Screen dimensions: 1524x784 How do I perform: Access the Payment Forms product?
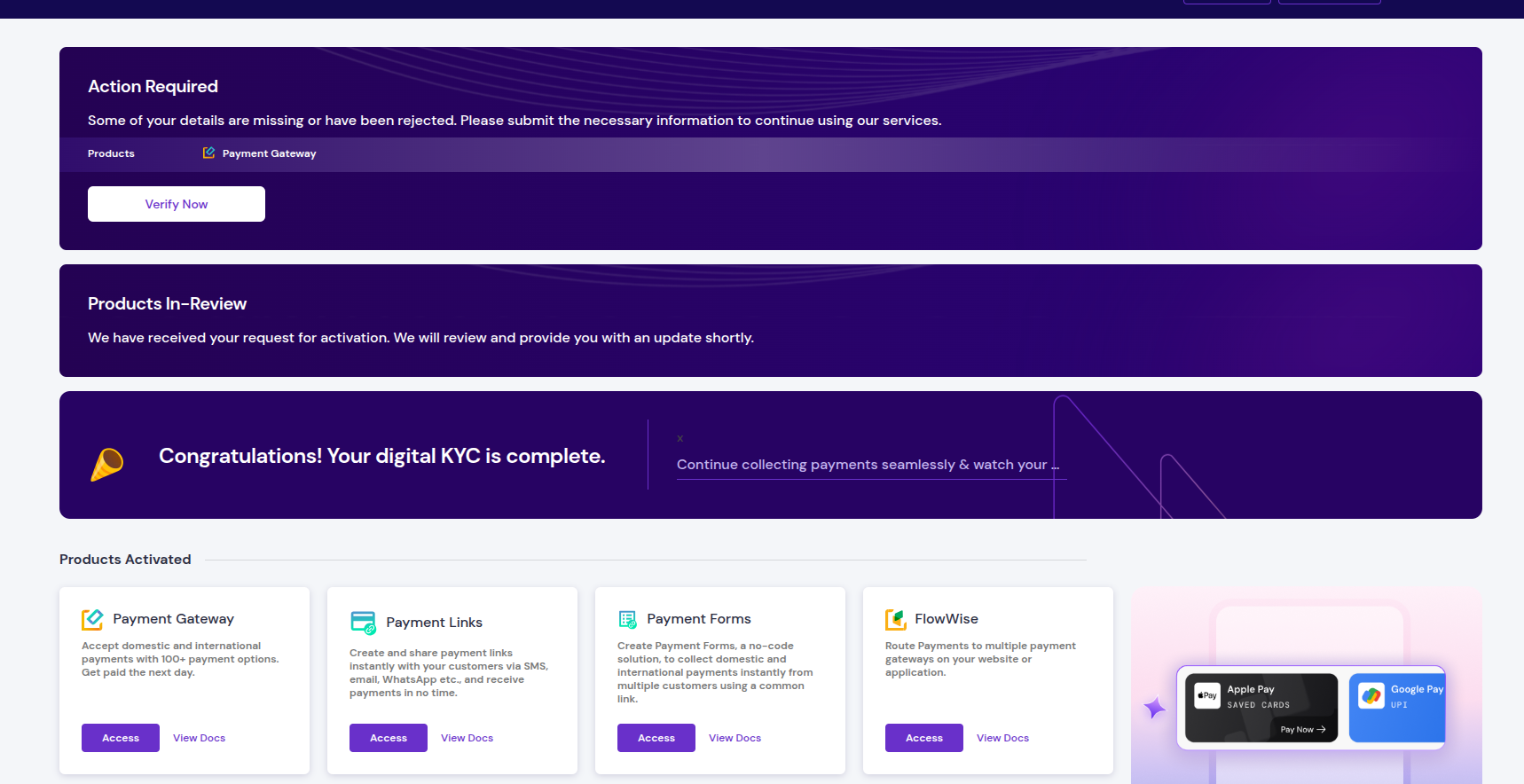click(x=656, y=738)
